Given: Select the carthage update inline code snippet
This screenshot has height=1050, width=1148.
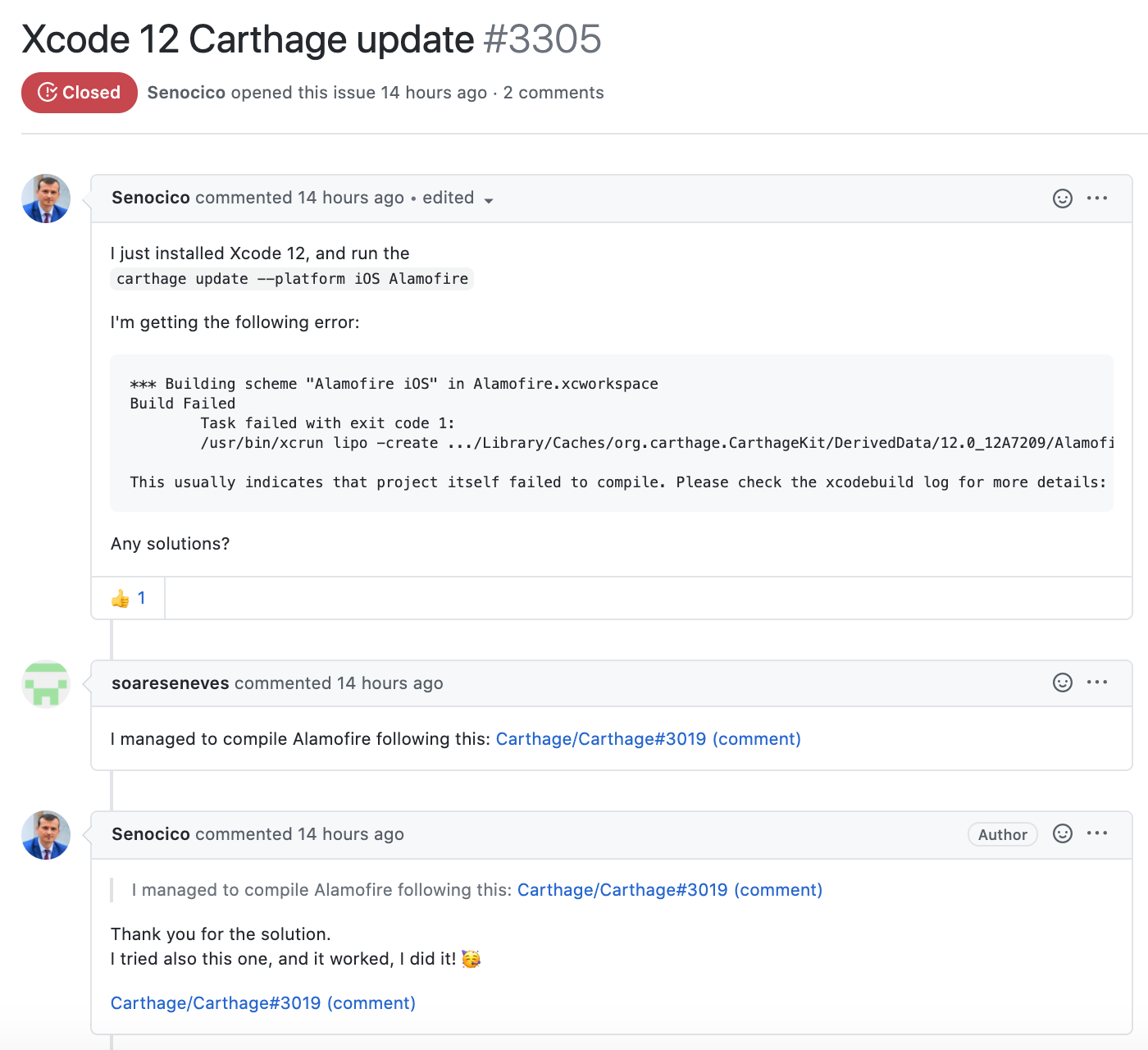Looking at the screenshot, I should coord(292,279).
